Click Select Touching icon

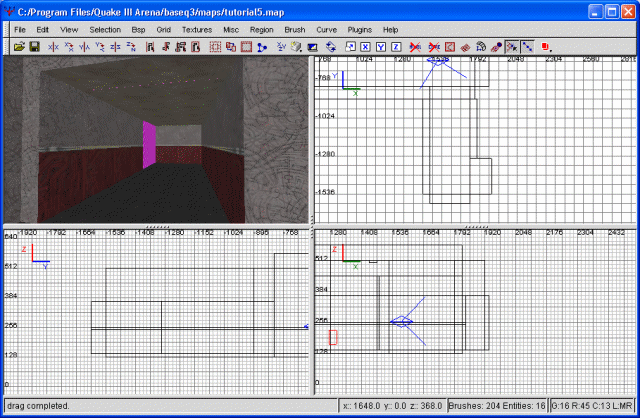[x=165, y=47]
